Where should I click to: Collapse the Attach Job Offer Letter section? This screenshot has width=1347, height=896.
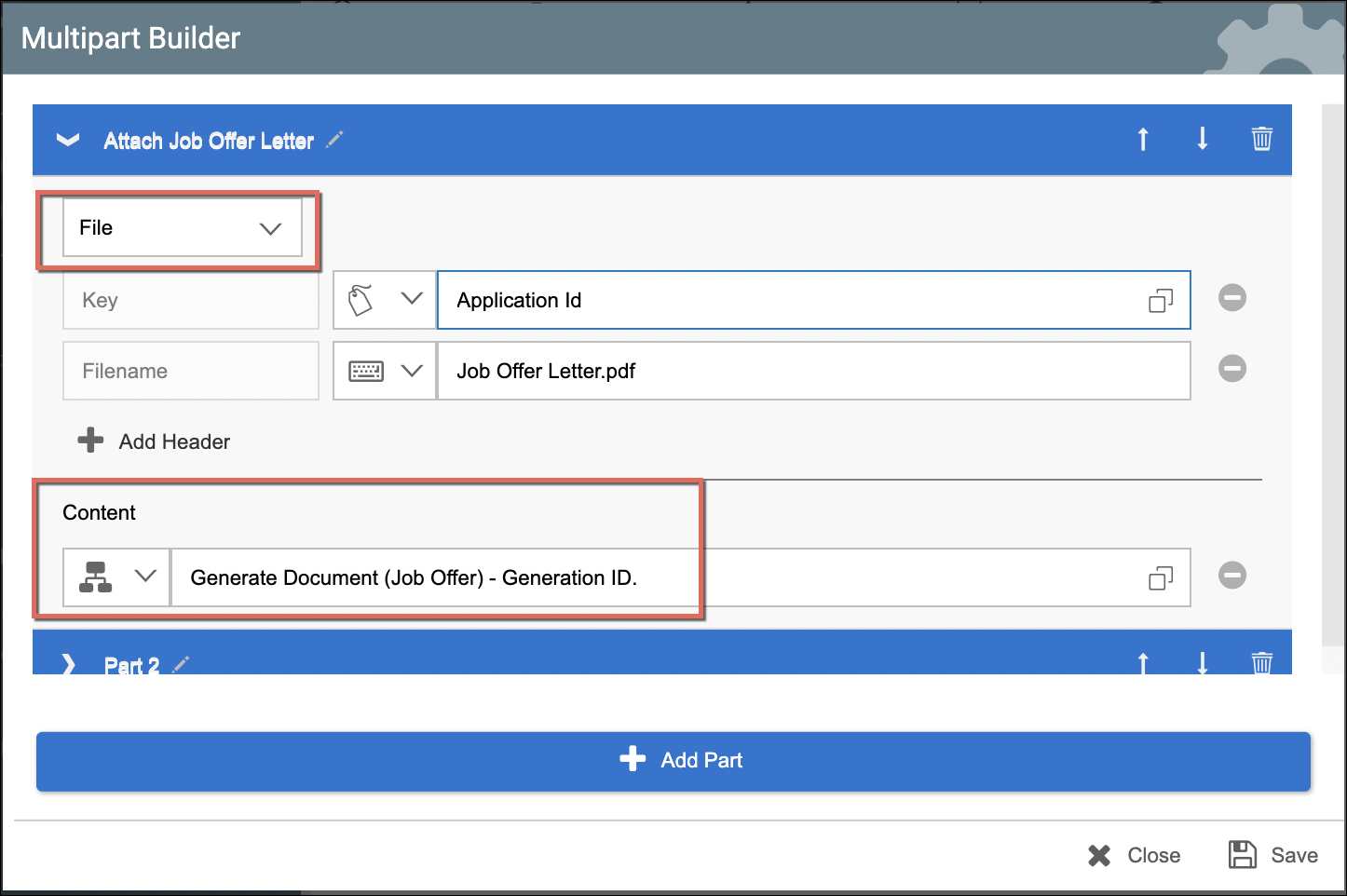coord(68,141)
